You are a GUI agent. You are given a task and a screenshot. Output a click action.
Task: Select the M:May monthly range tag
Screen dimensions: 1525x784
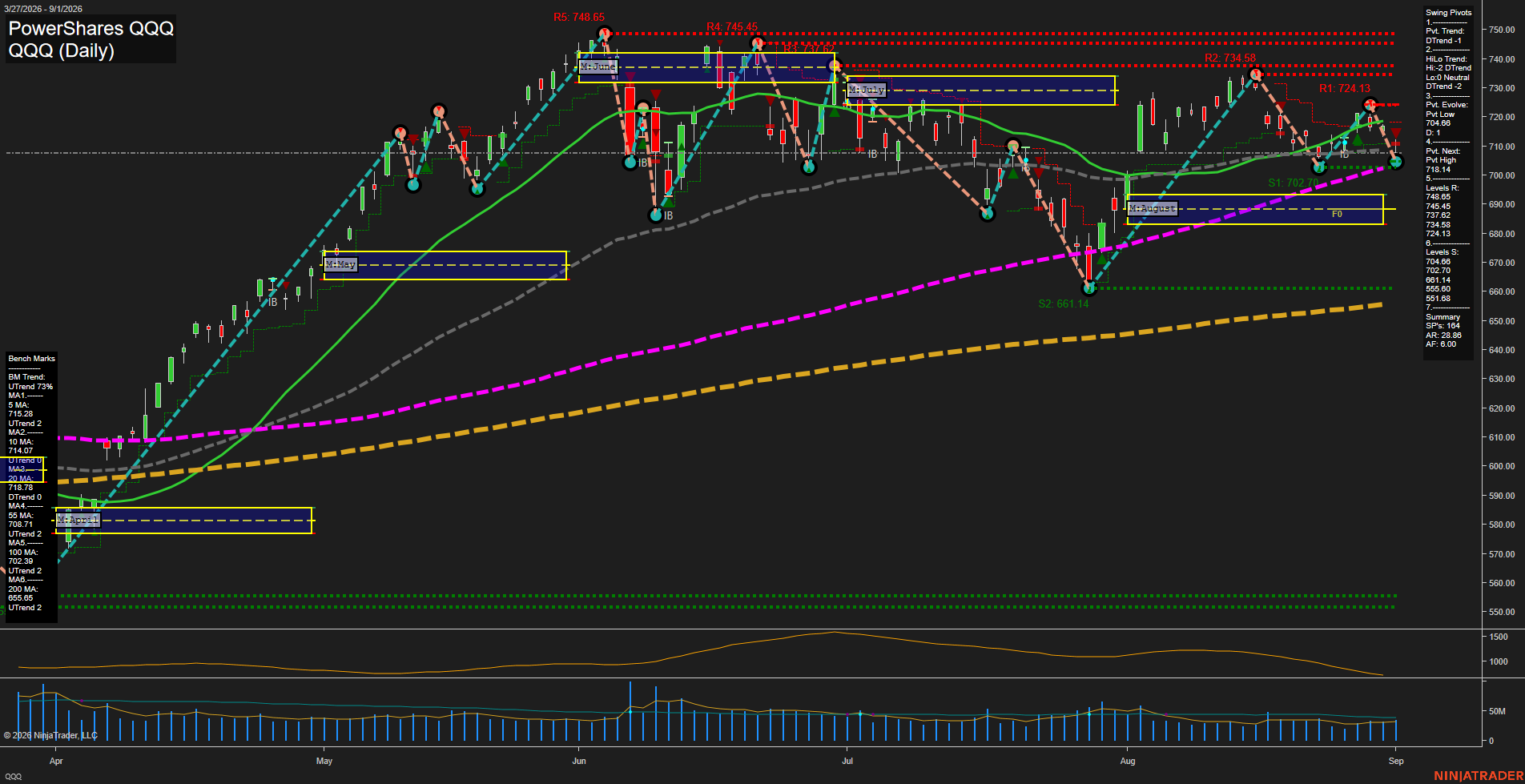340,263
